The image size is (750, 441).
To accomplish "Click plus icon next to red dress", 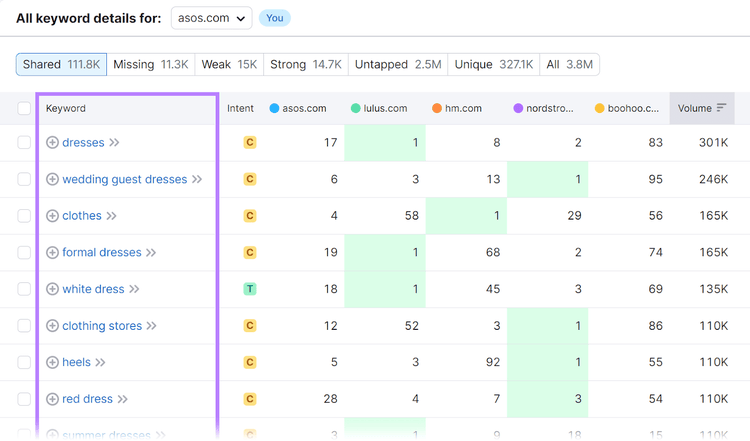I will tap(52, 399).
